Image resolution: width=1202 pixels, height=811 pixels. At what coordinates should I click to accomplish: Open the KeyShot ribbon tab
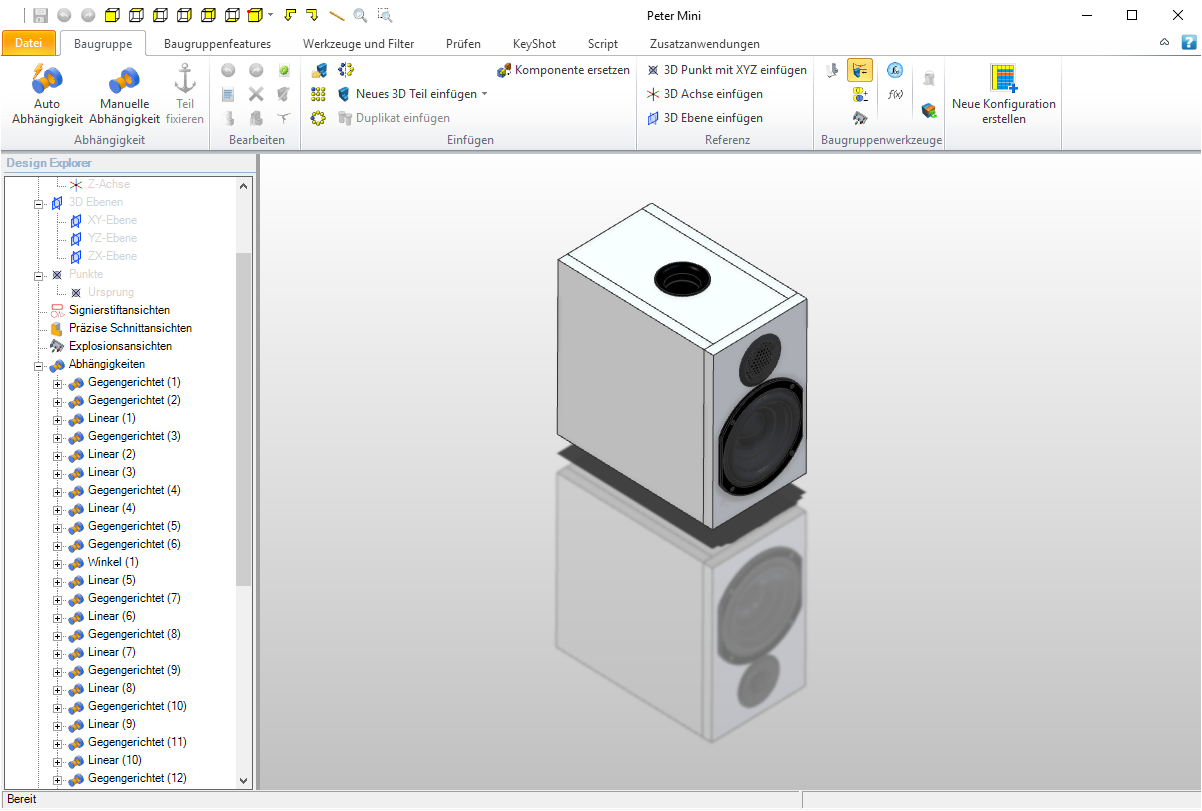(534, 44)
